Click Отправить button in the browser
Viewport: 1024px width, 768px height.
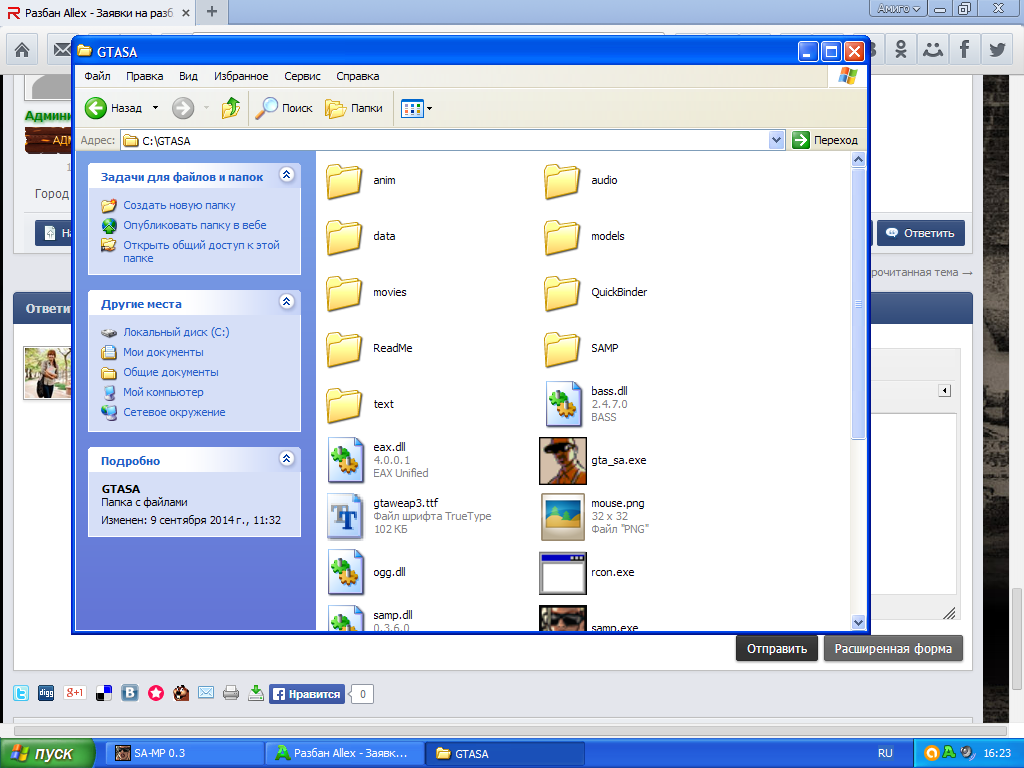click(x=776, y=648)
